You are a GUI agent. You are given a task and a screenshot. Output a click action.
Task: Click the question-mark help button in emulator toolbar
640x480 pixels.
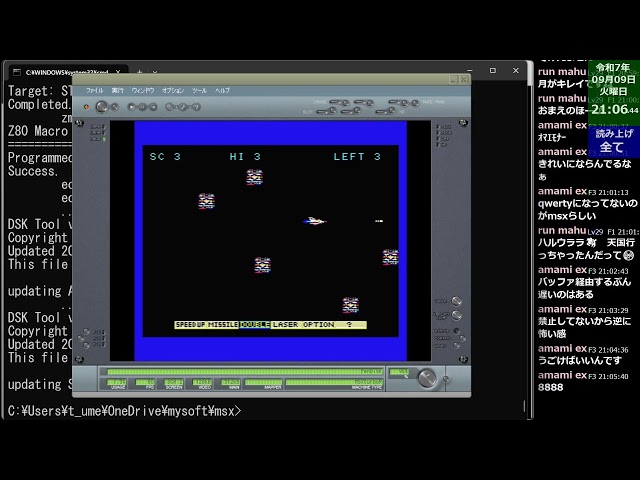coord(196,107)
